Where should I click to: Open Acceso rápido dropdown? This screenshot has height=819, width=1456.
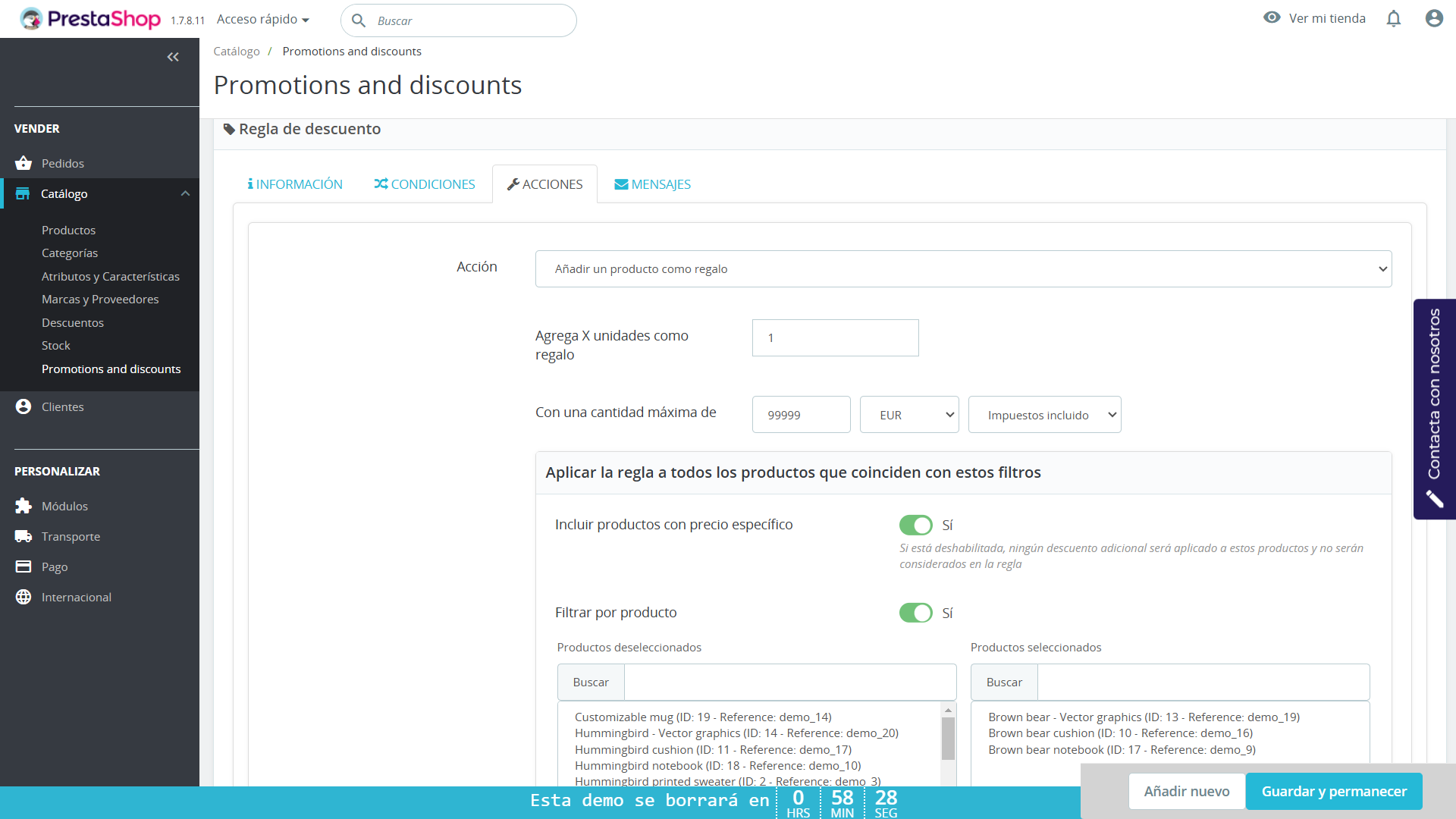point(262,19)
